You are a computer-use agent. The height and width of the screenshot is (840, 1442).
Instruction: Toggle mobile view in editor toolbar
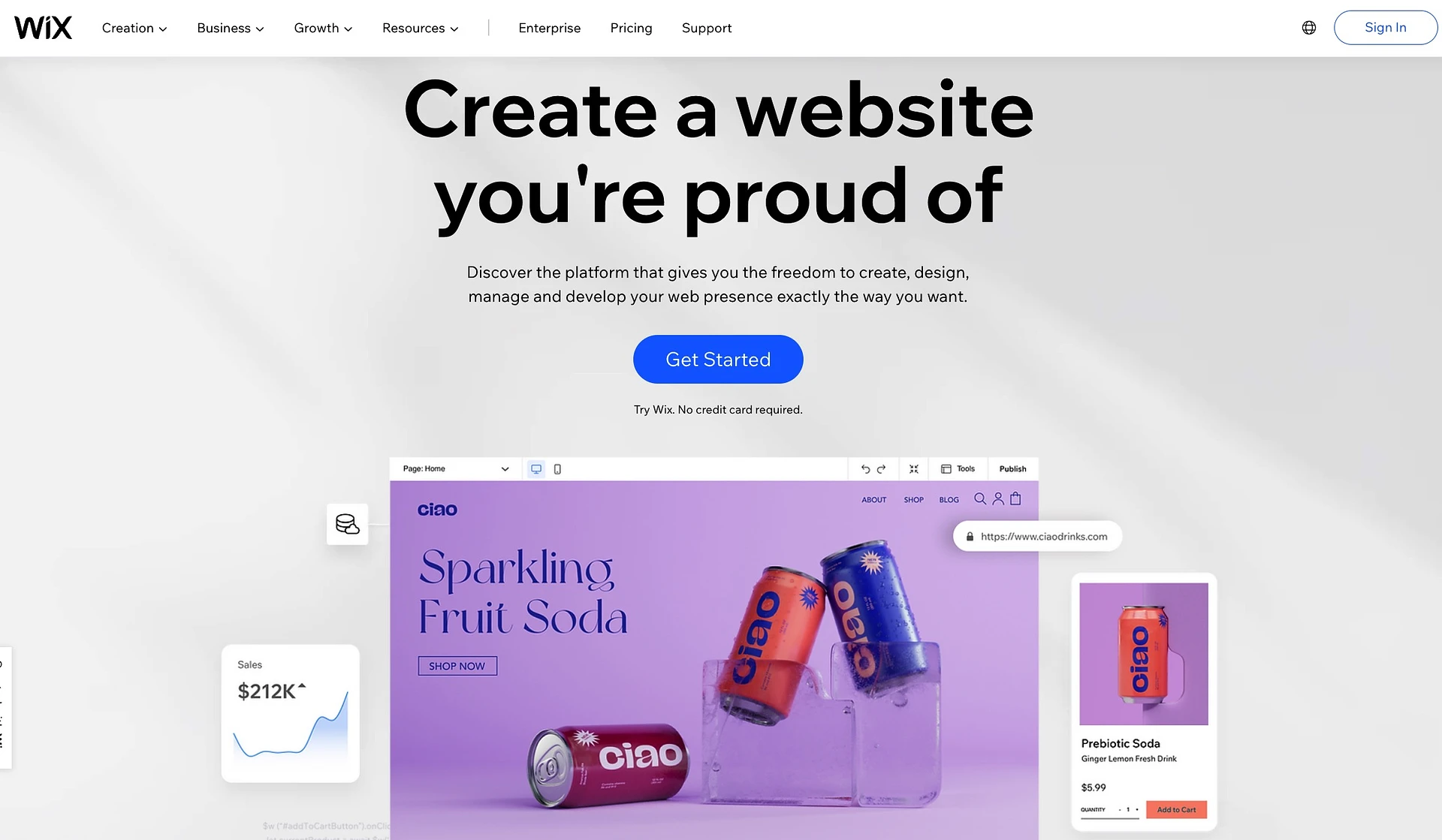558,468
